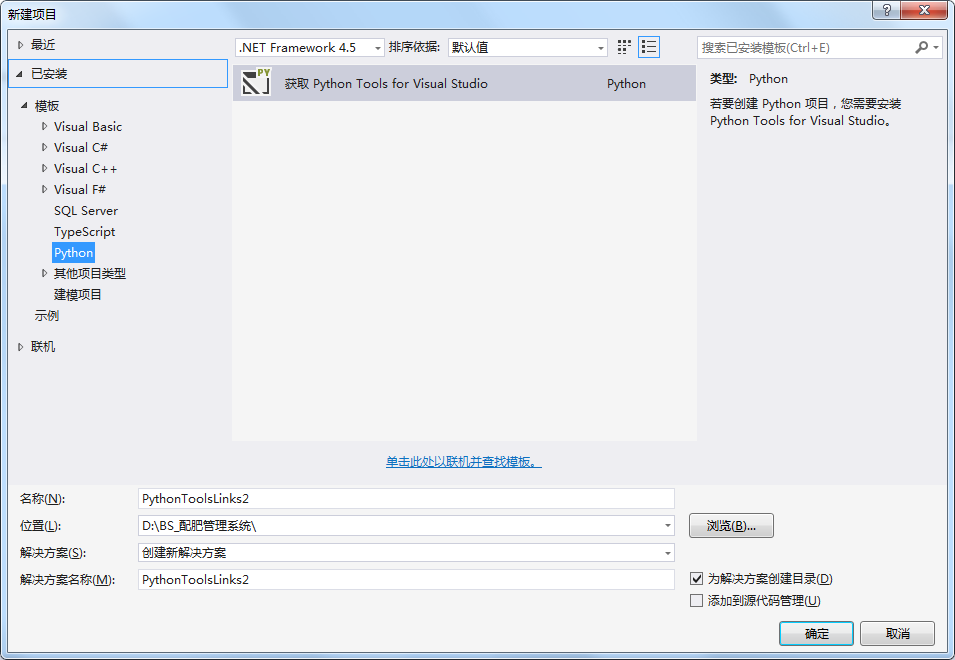Click 取消 button
Viewport: 955px width, 660px height.
897,634
